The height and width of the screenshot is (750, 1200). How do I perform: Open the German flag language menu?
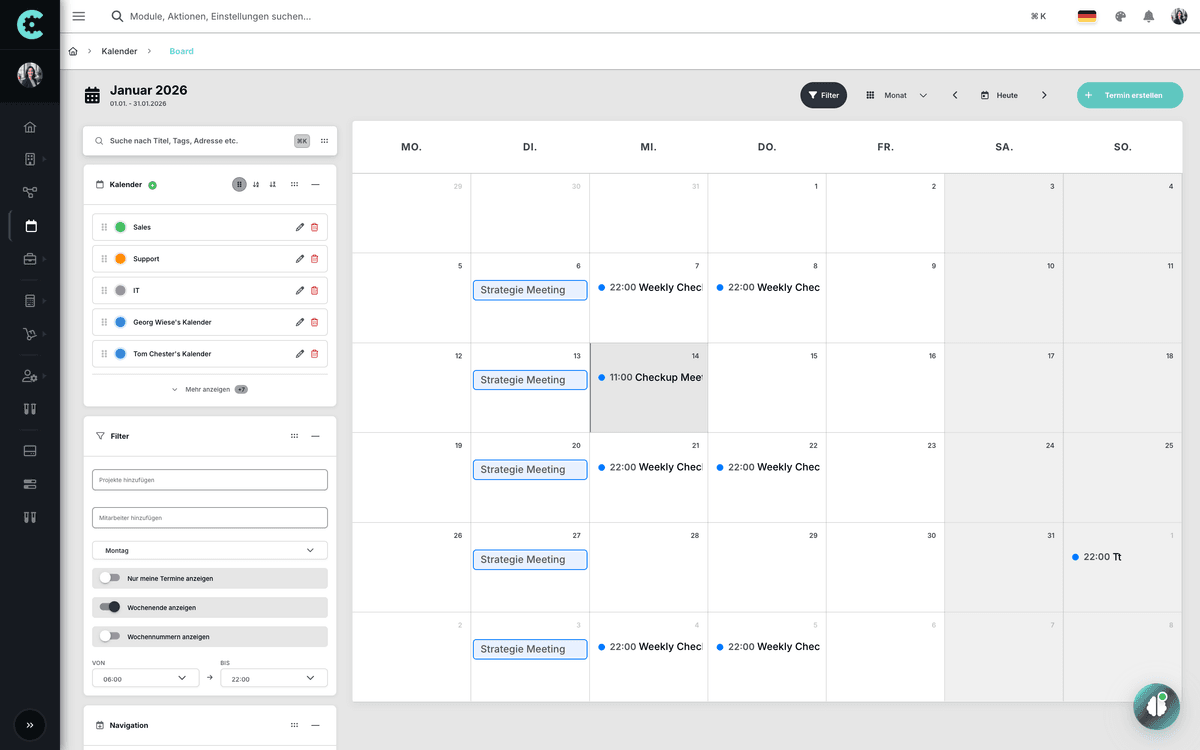coord(1089,16)
